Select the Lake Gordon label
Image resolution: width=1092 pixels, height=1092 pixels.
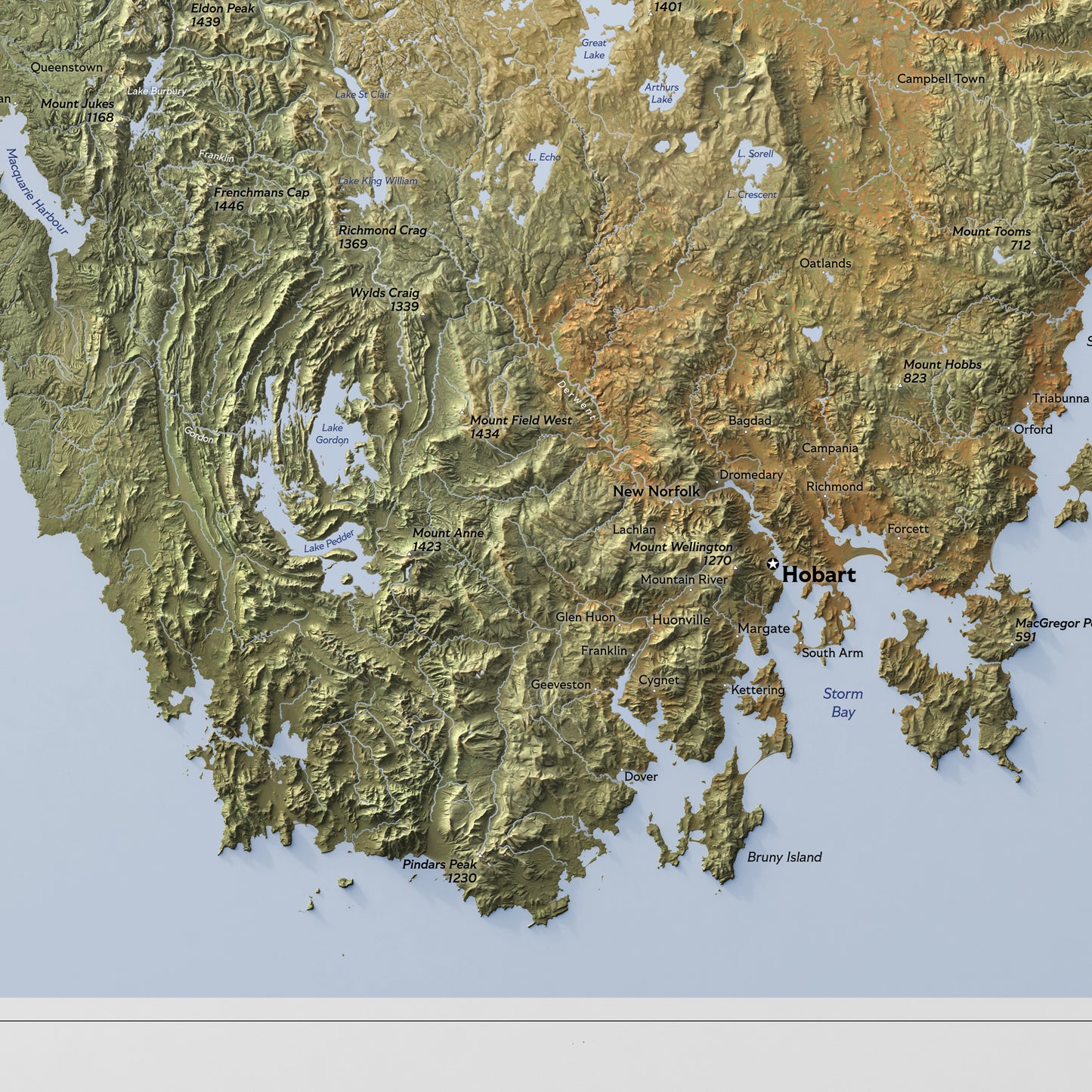(x=332, y=434)
